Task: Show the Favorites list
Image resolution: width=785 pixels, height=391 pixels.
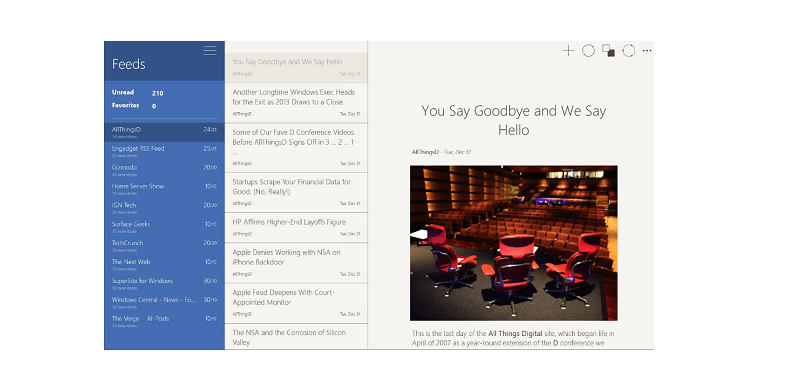Action: (134, 106)
